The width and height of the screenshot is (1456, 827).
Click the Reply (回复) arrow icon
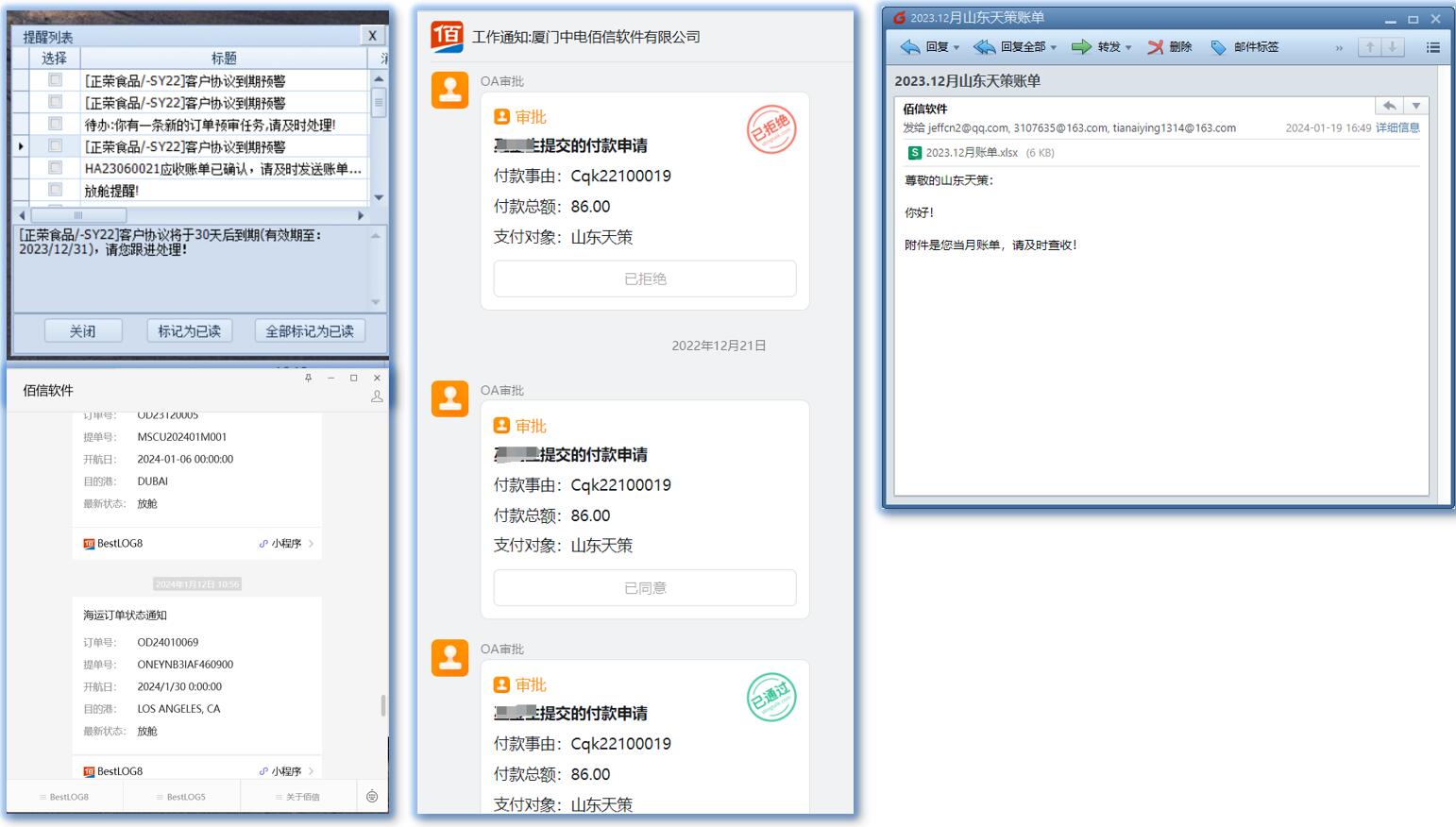910,47
